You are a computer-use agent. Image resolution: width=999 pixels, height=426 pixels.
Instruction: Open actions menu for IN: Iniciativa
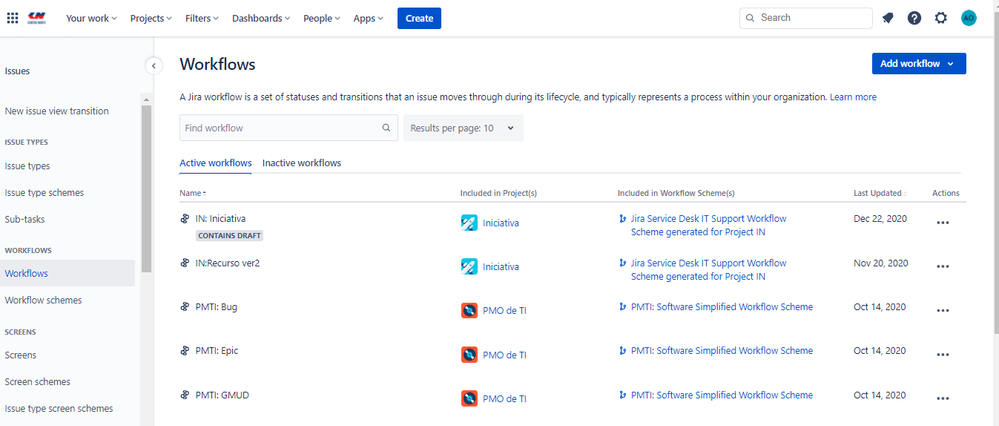[x=943, y=223]
